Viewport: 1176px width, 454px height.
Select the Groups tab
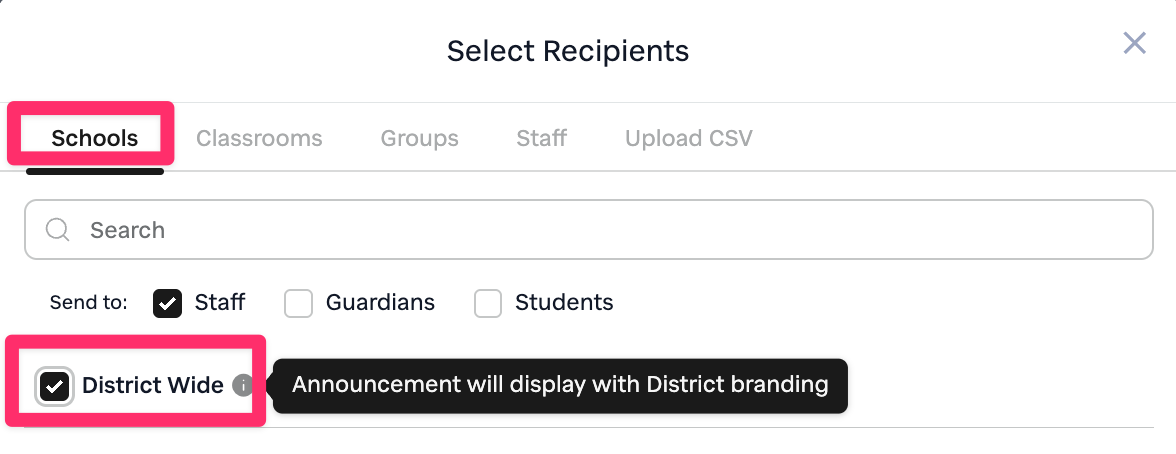coord(419,138)
